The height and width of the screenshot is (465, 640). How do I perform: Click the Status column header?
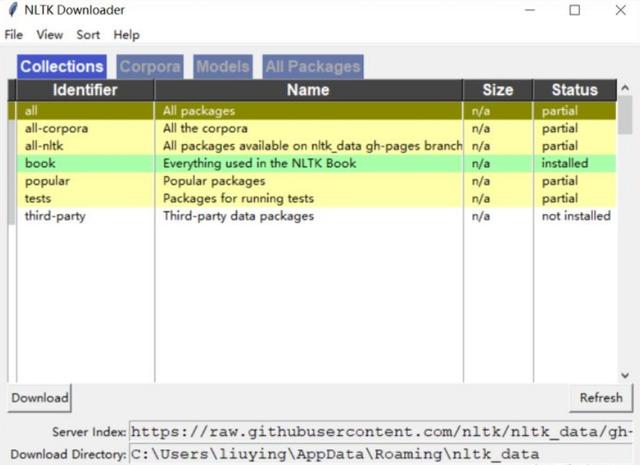pyautogui.click(x=575, y=90)
